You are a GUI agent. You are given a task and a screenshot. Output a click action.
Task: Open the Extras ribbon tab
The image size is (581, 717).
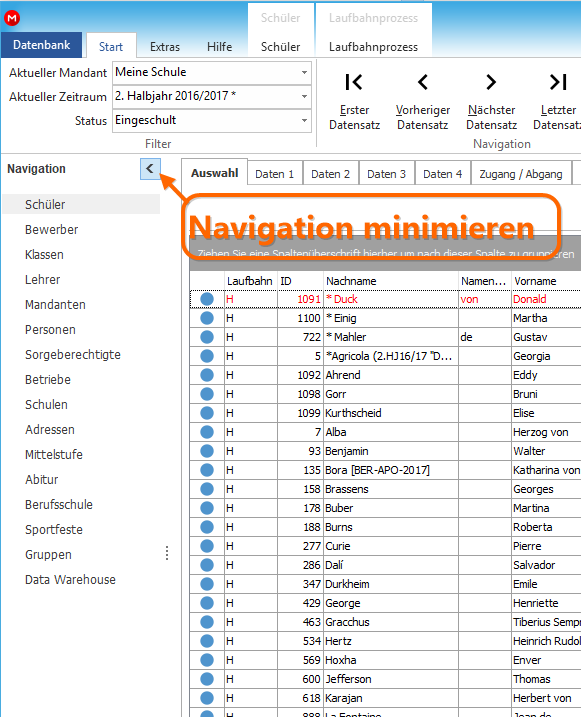point(165,47)
